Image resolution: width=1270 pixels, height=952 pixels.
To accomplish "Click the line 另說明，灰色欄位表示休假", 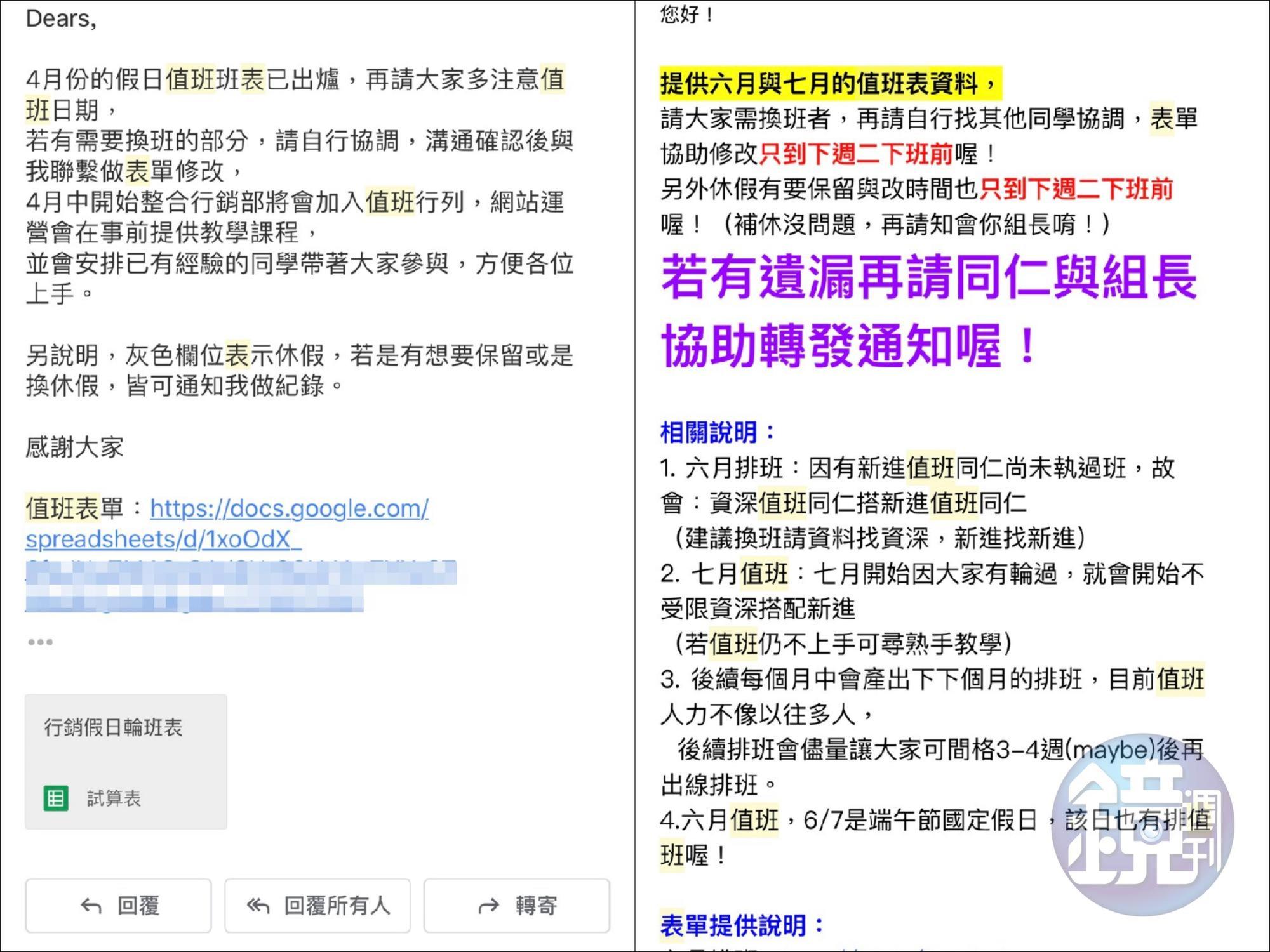I will 300,355.
